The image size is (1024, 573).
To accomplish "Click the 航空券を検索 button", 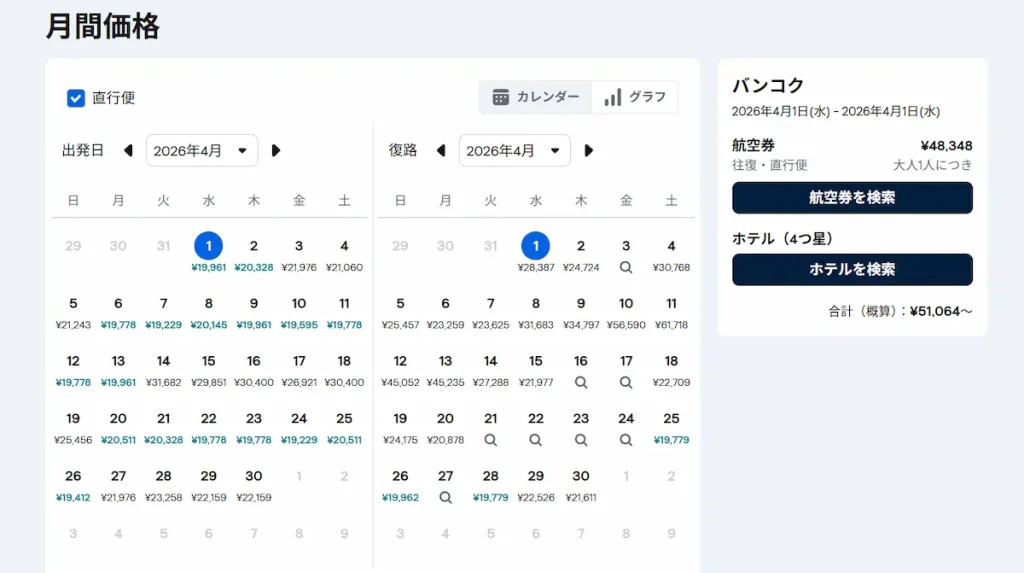I will click(852, 198).
